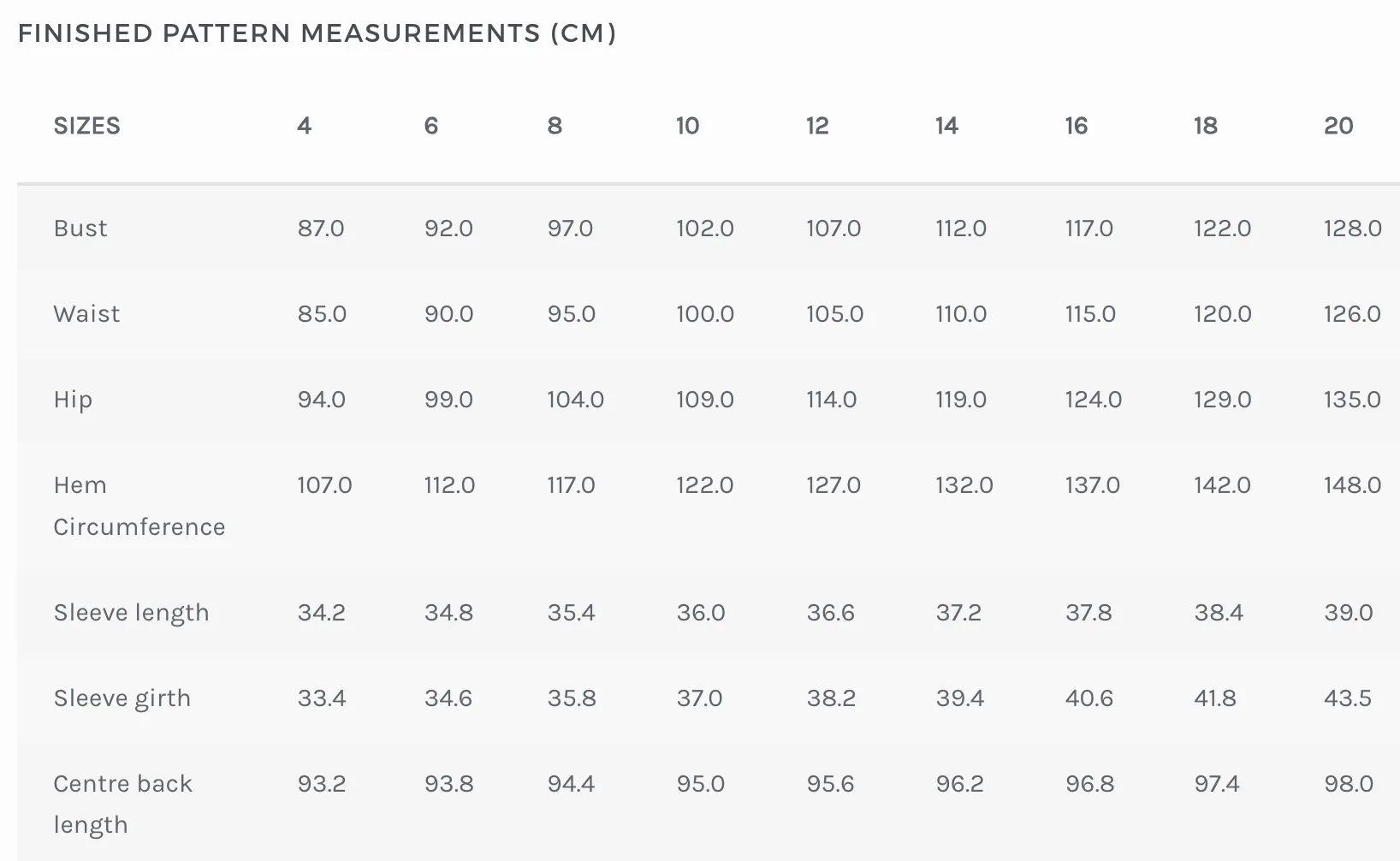Click the size 10 column header
The width and height of the screenshot is (1400, 861).
687,126
